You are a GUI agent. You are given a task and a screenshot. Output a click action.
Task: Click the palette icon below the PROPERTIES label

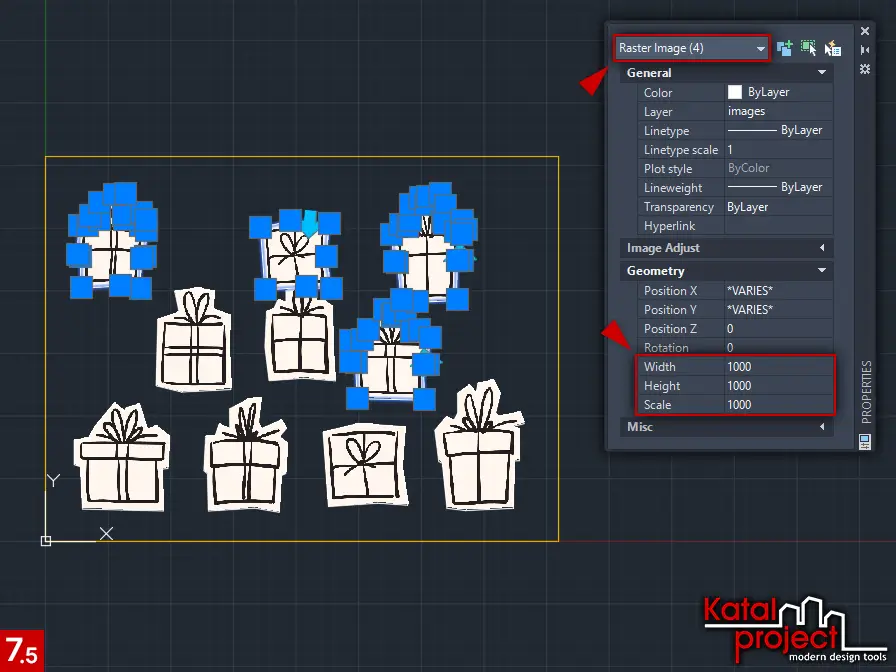click(865, 440)
